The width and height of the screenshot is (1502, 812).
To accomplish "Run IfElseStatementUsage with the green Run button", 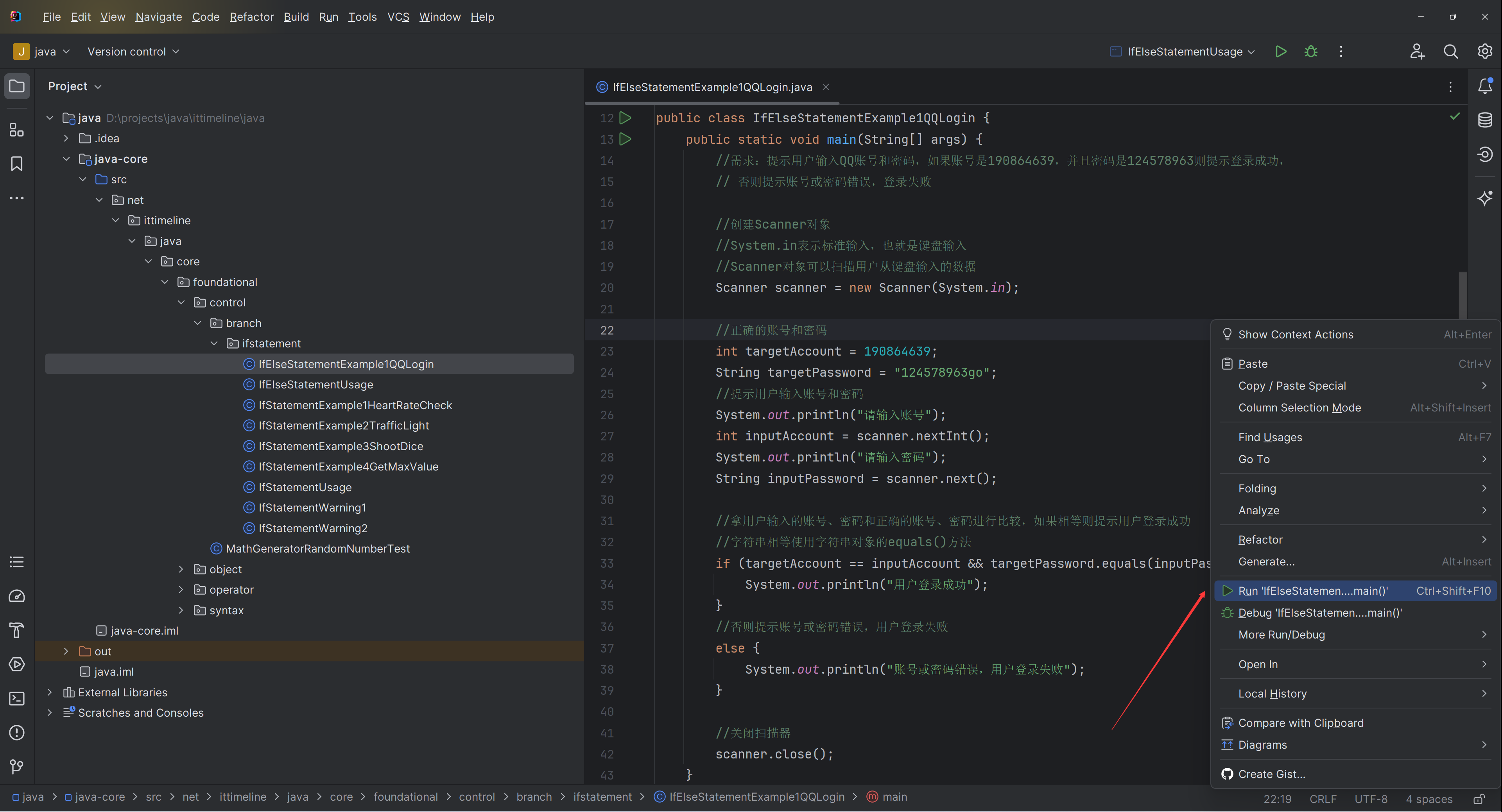I will (1280, 51).
